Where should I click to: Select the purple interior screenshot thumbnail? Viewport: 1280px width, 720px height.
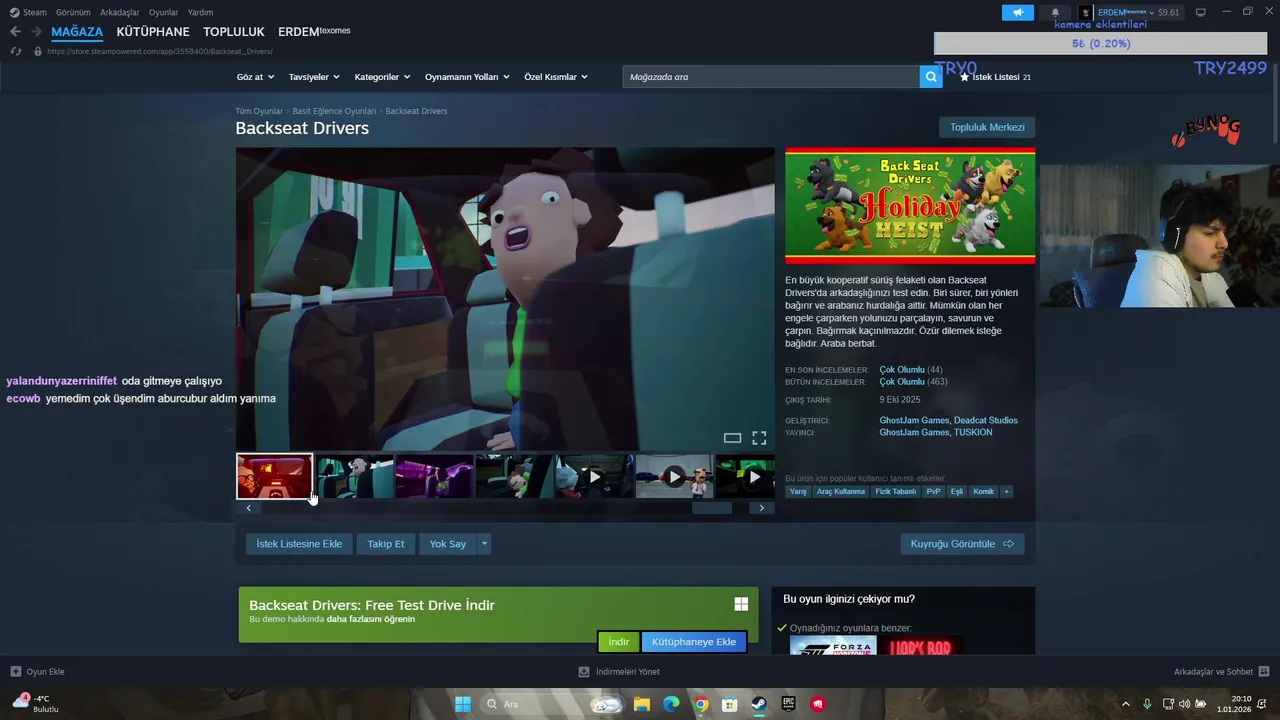pos(434,476)
